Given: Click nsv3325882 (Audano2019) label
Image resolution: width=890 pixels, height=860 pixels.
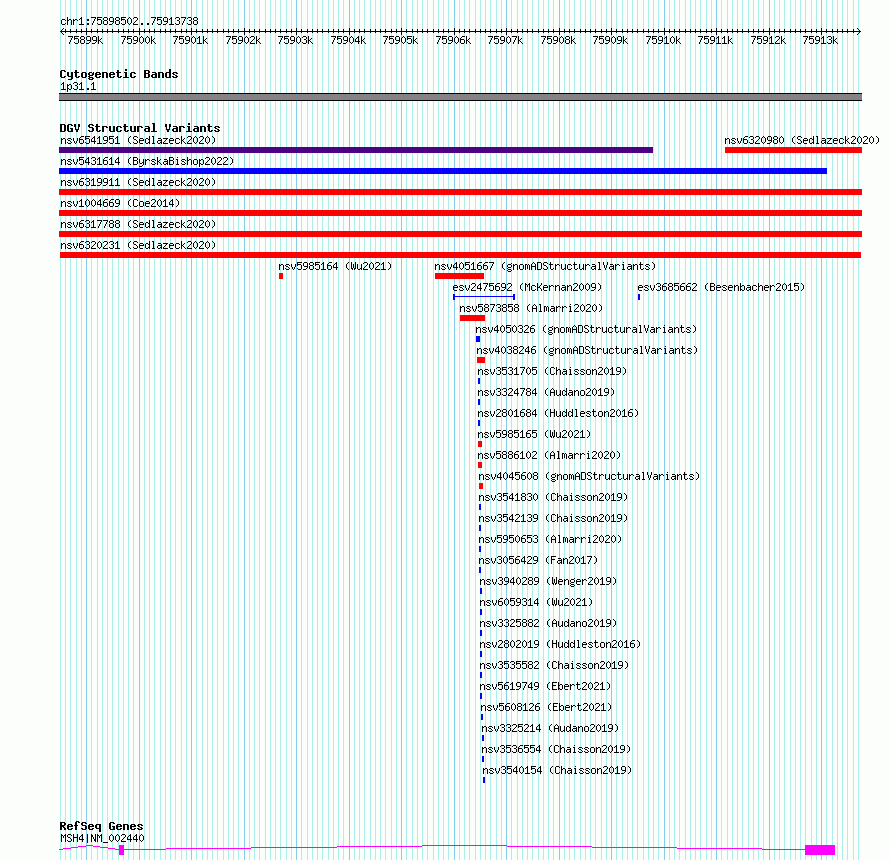Looking at the screenshot, I should 548,623.
